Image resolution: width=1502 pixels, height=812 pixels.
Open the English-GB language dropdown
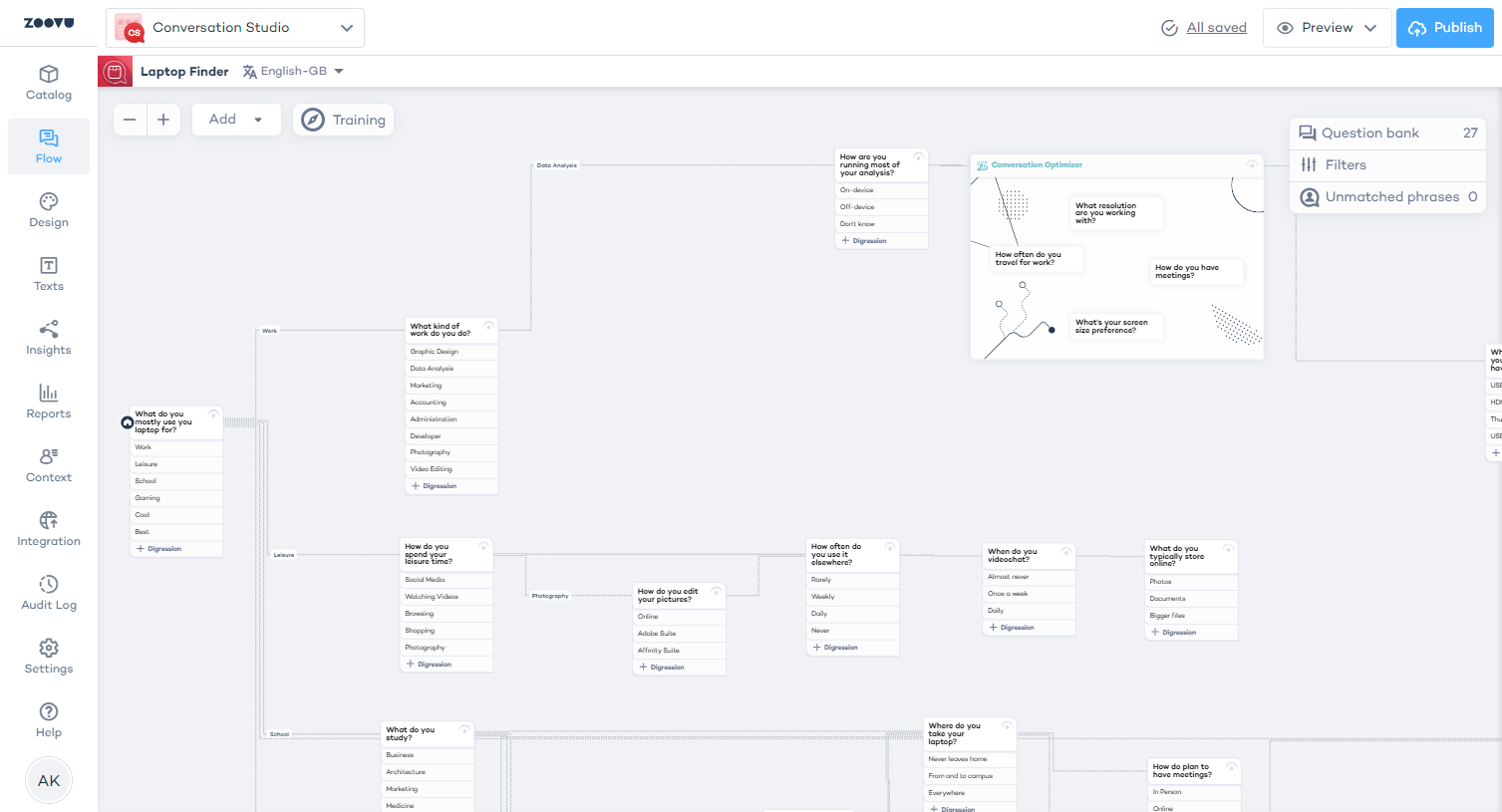pos(294,72)
